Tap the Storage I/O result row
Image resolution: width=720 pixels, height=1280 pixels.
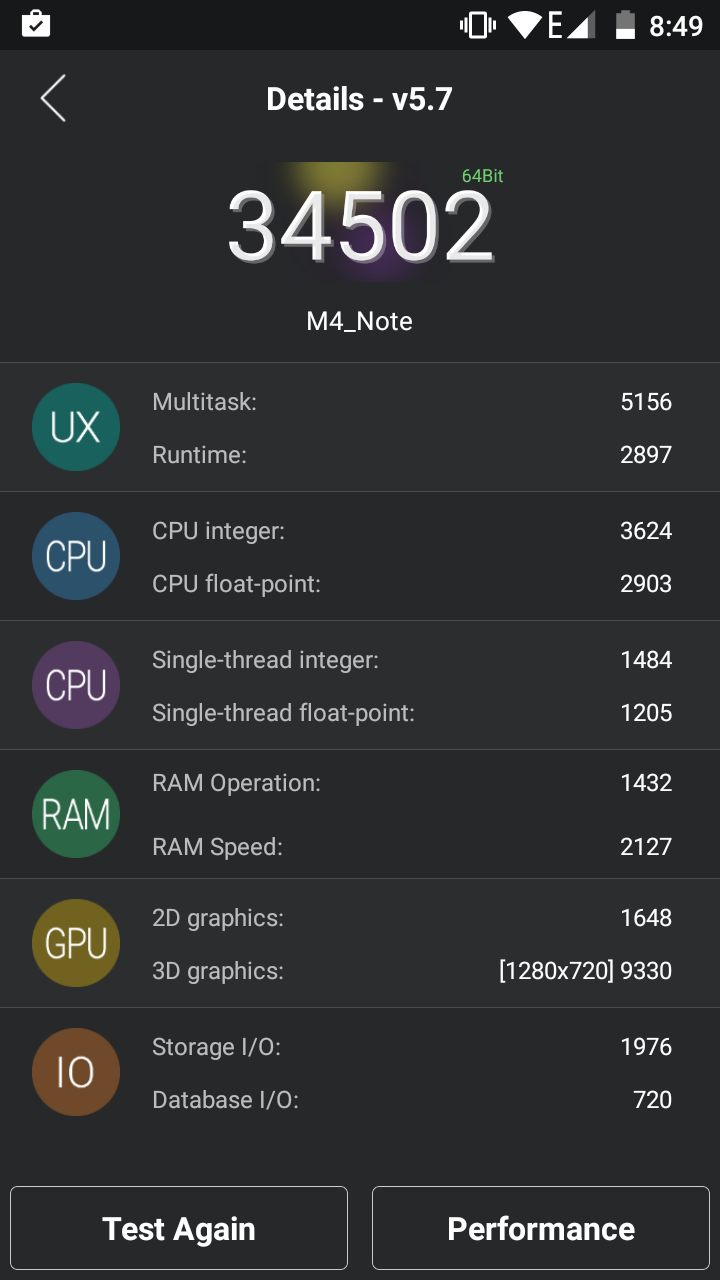pyautogui.click(x=410, y=1047)
